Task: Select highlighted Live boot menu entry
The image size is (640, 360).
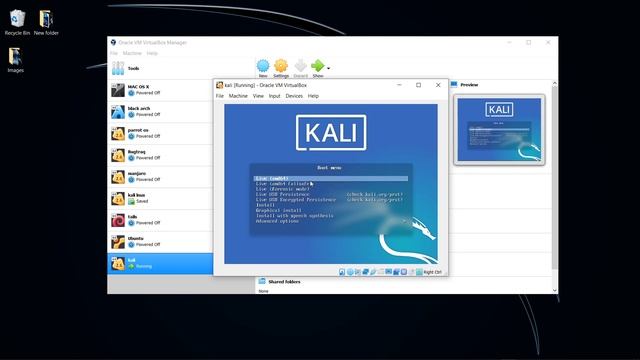Action: click(331, 178)
